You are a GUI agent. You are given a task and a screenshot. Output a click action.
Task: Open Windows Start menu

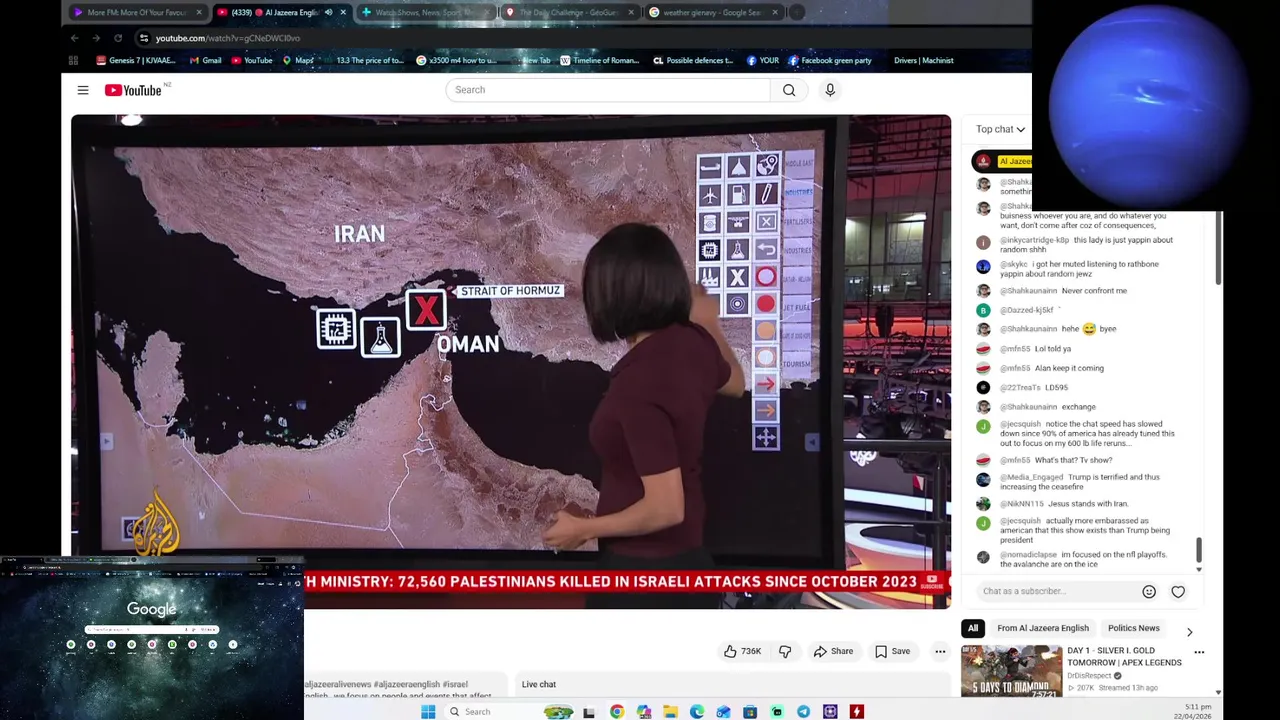[x=428, y=711]
